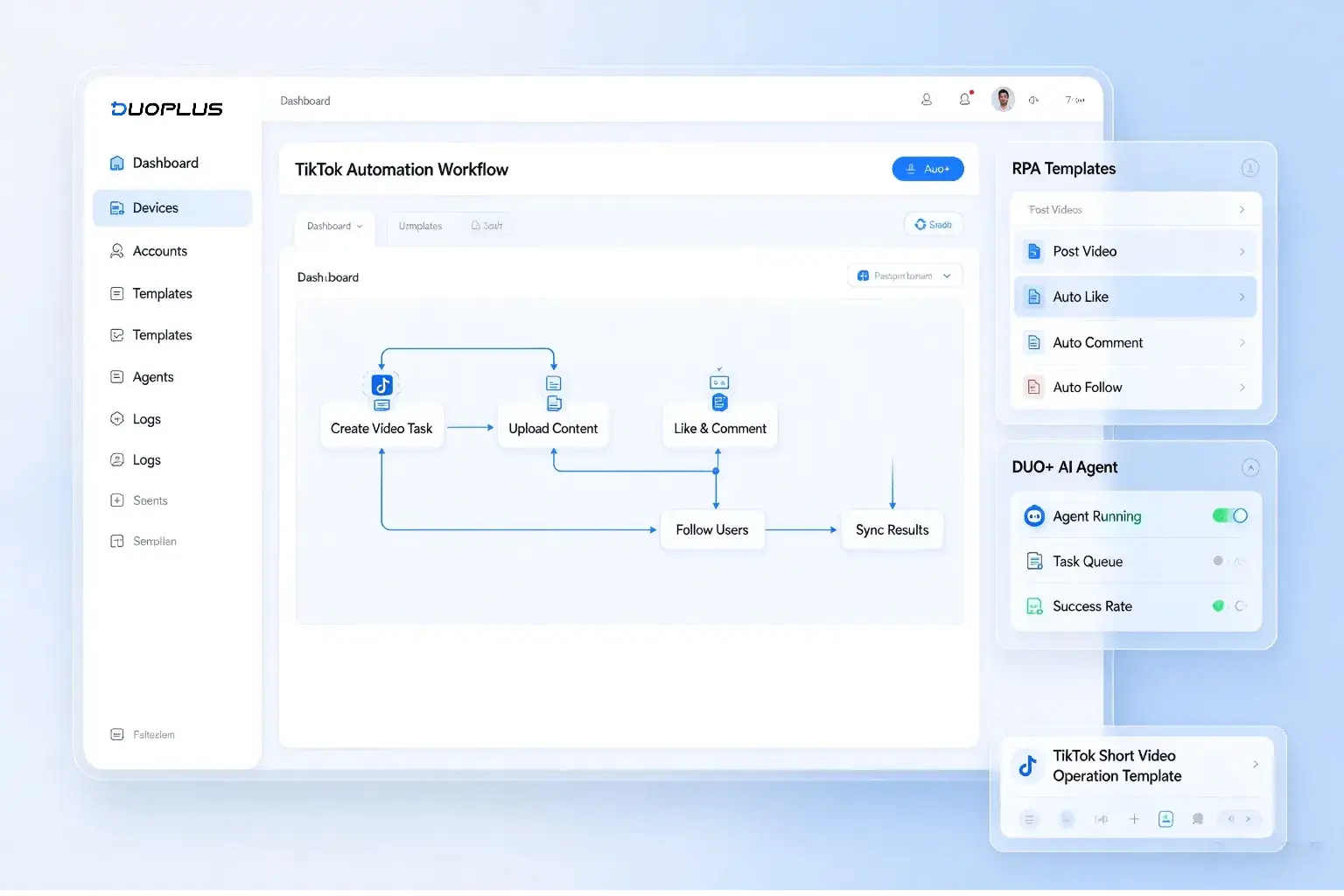
Task: Select the Follow Users workflow node
Action: pyautogui.click(x=712, y=530)
